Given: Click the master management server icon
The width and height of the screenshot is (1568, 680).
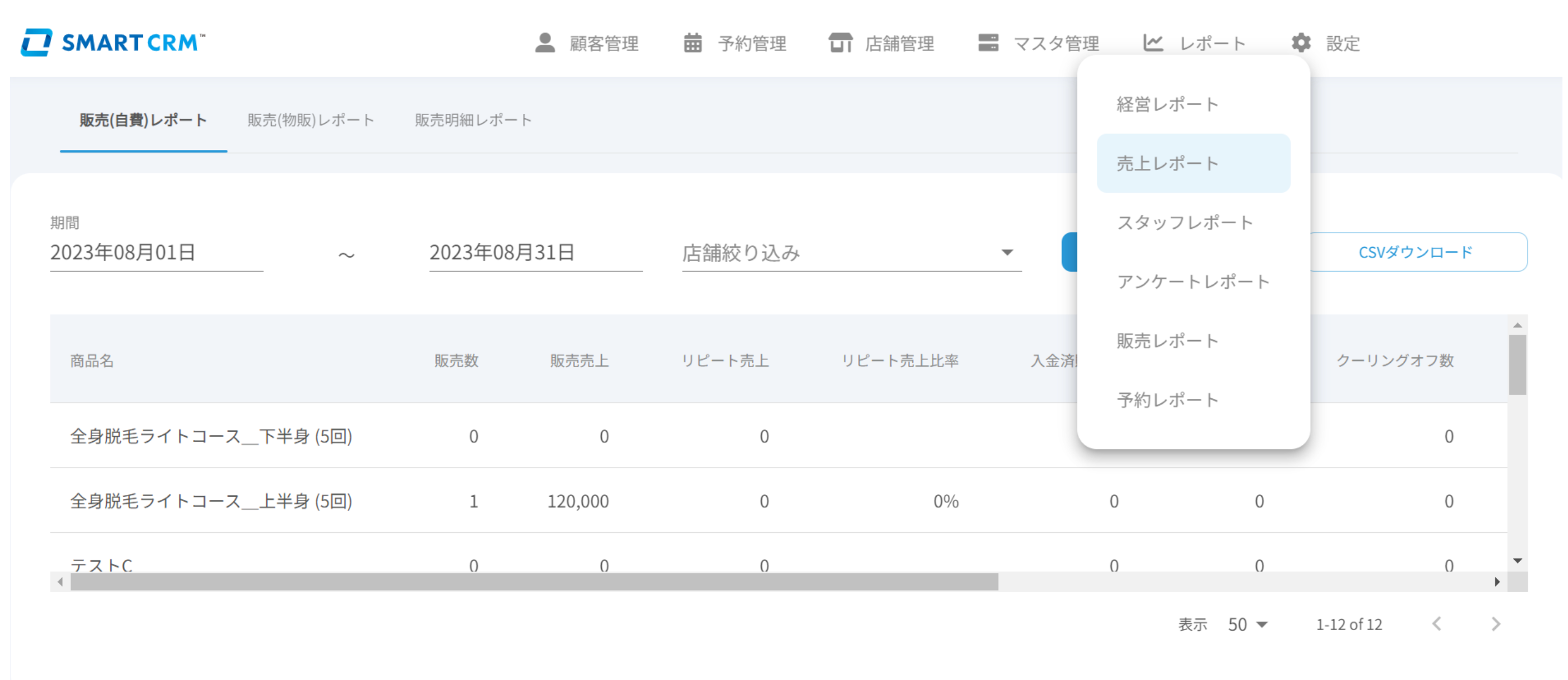Looking at the screenshot, I should pyautogui.click(x=988, y=43).
